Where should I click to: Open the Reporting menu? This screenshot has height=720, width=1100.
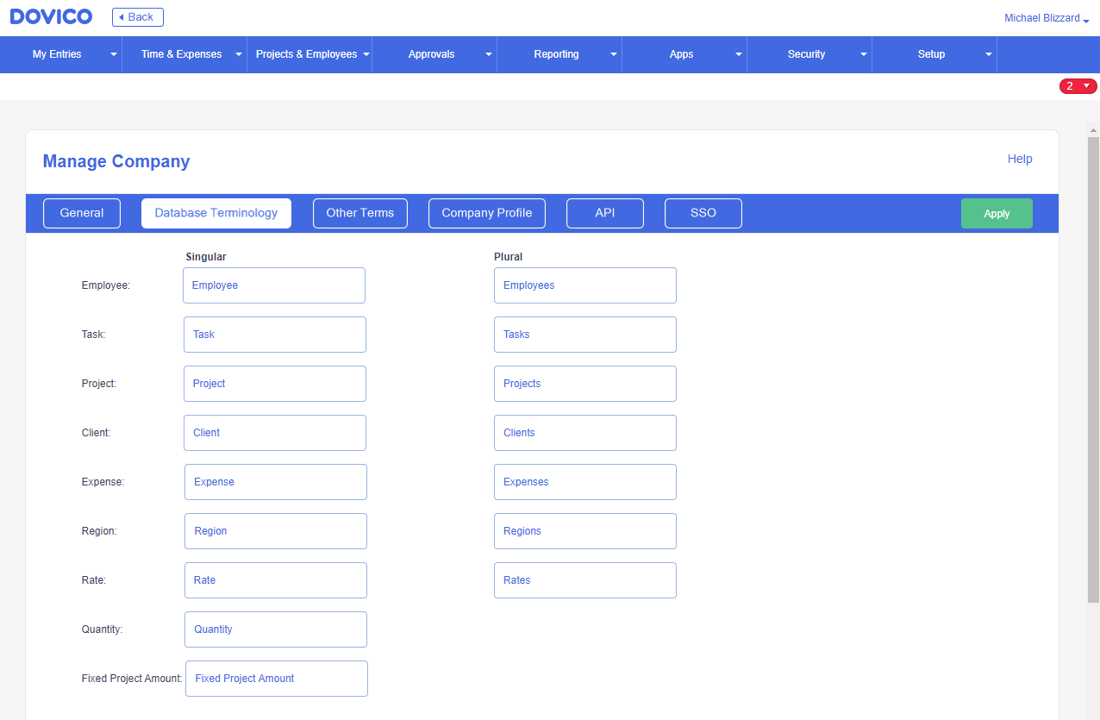pyautogui.click(x=556, y=54)
